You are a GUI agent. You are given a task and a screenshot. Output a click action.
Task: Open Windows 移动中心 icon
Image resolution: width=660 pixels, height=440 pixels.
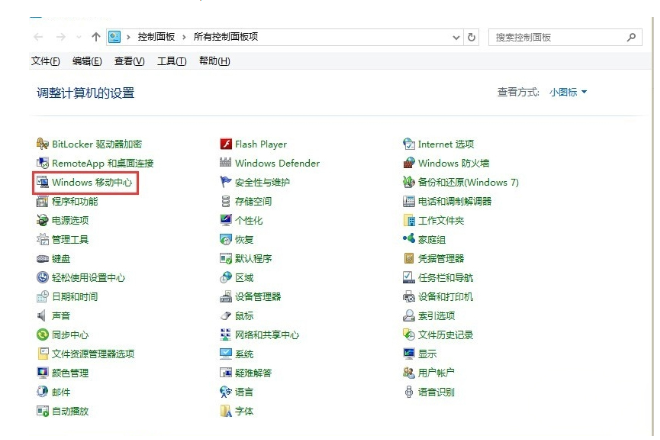(x=43, y=182)
